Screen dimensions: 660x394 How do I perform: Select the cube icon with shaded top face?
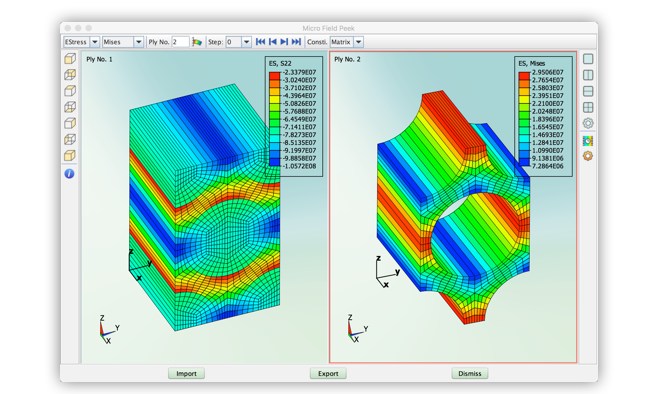[70, 91]
